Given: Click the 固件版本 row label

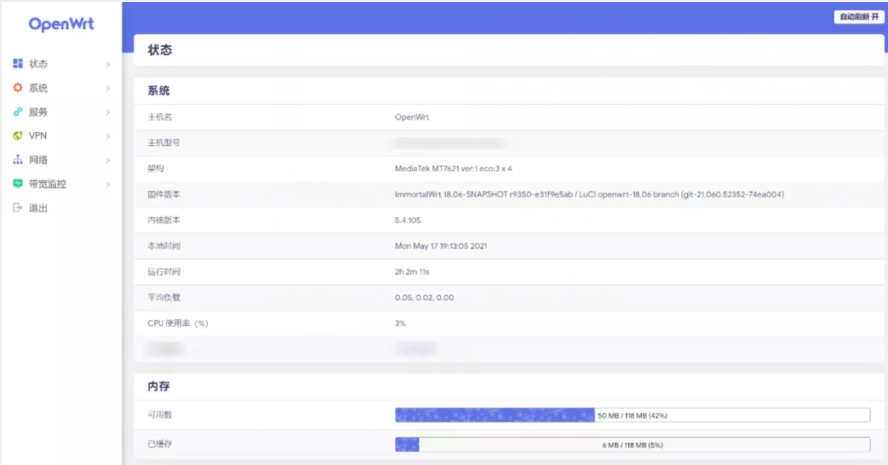Looking at the screenshot, I should 164,194.
